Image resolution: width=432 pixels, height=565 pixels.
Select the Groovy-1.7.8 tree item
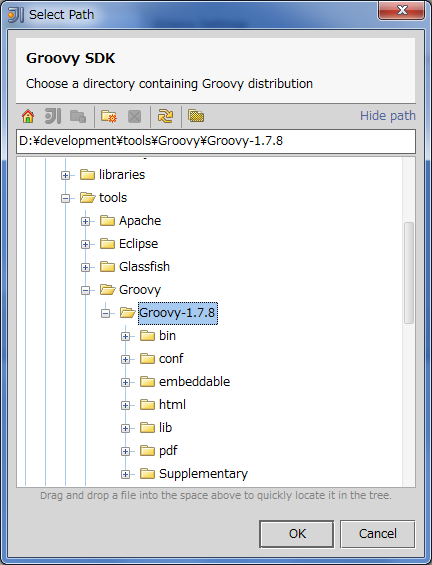[x=178, y=313]
